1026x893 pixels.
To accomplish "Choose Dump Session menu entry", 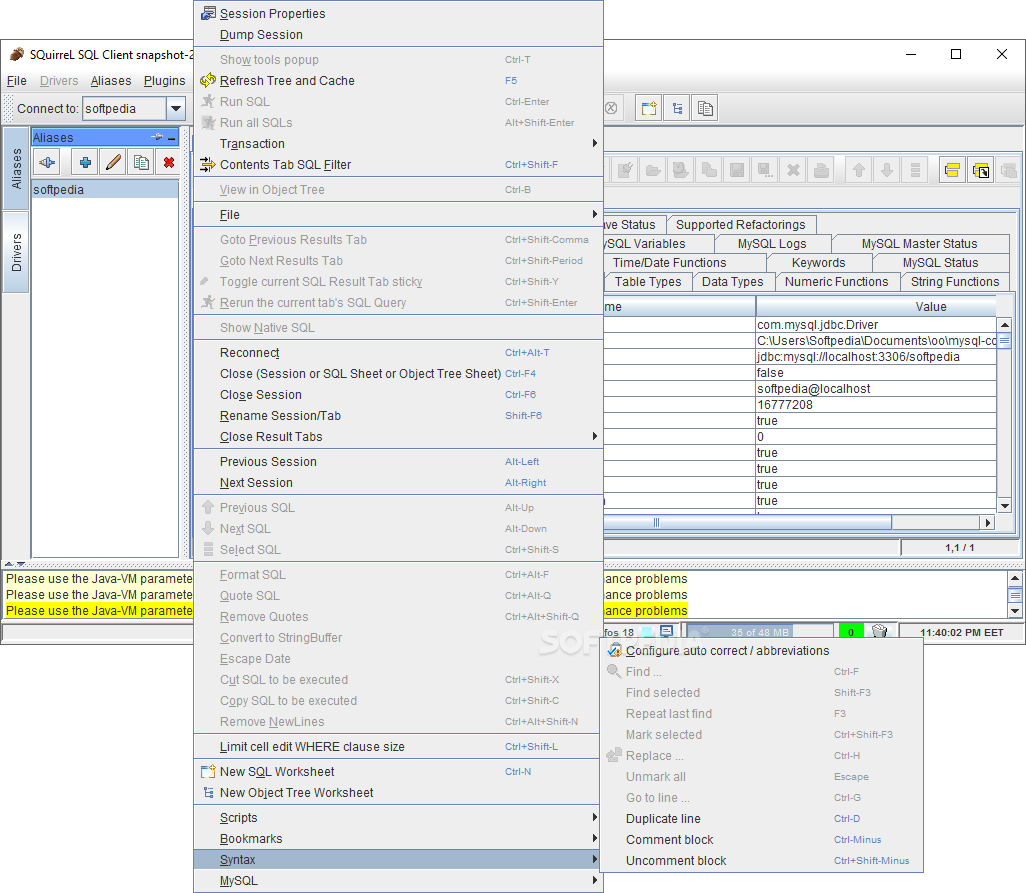I will tap(398, 35).
